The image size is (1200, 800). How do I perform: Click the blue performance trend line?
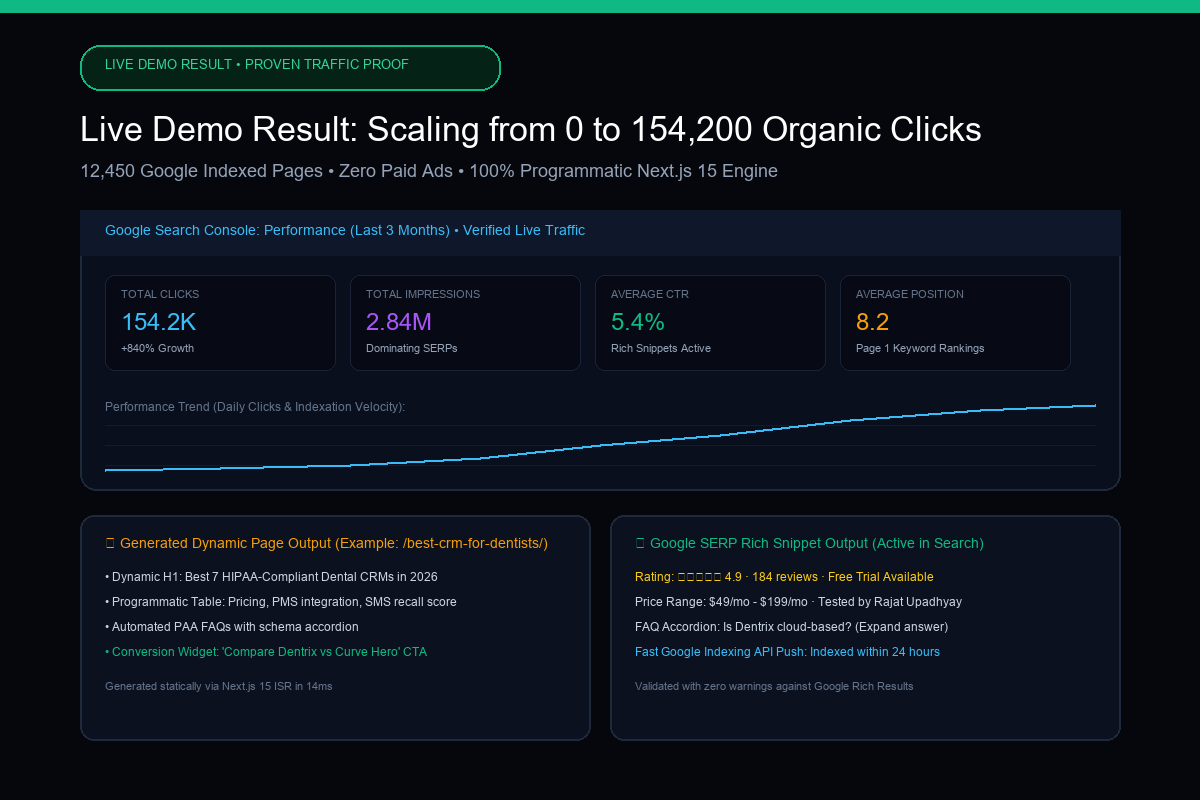[x=600, y=445]
